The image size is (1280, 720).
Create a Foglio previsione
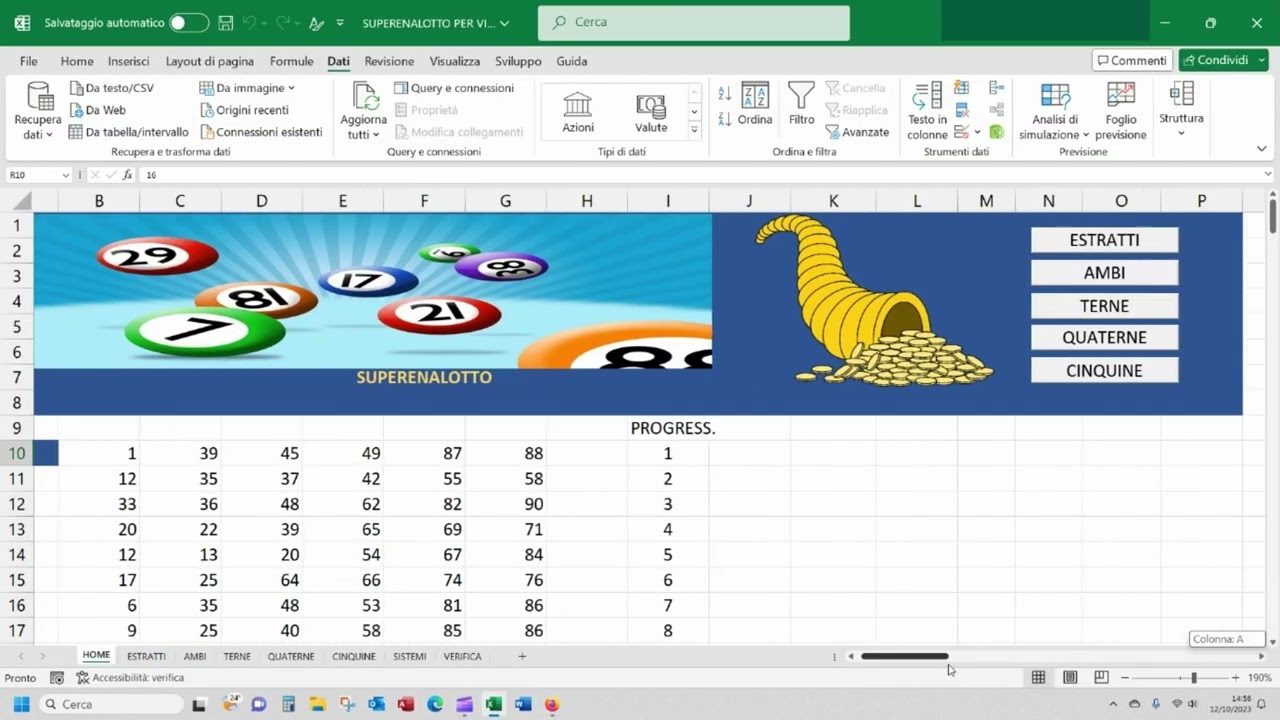tap(1120, 111)
